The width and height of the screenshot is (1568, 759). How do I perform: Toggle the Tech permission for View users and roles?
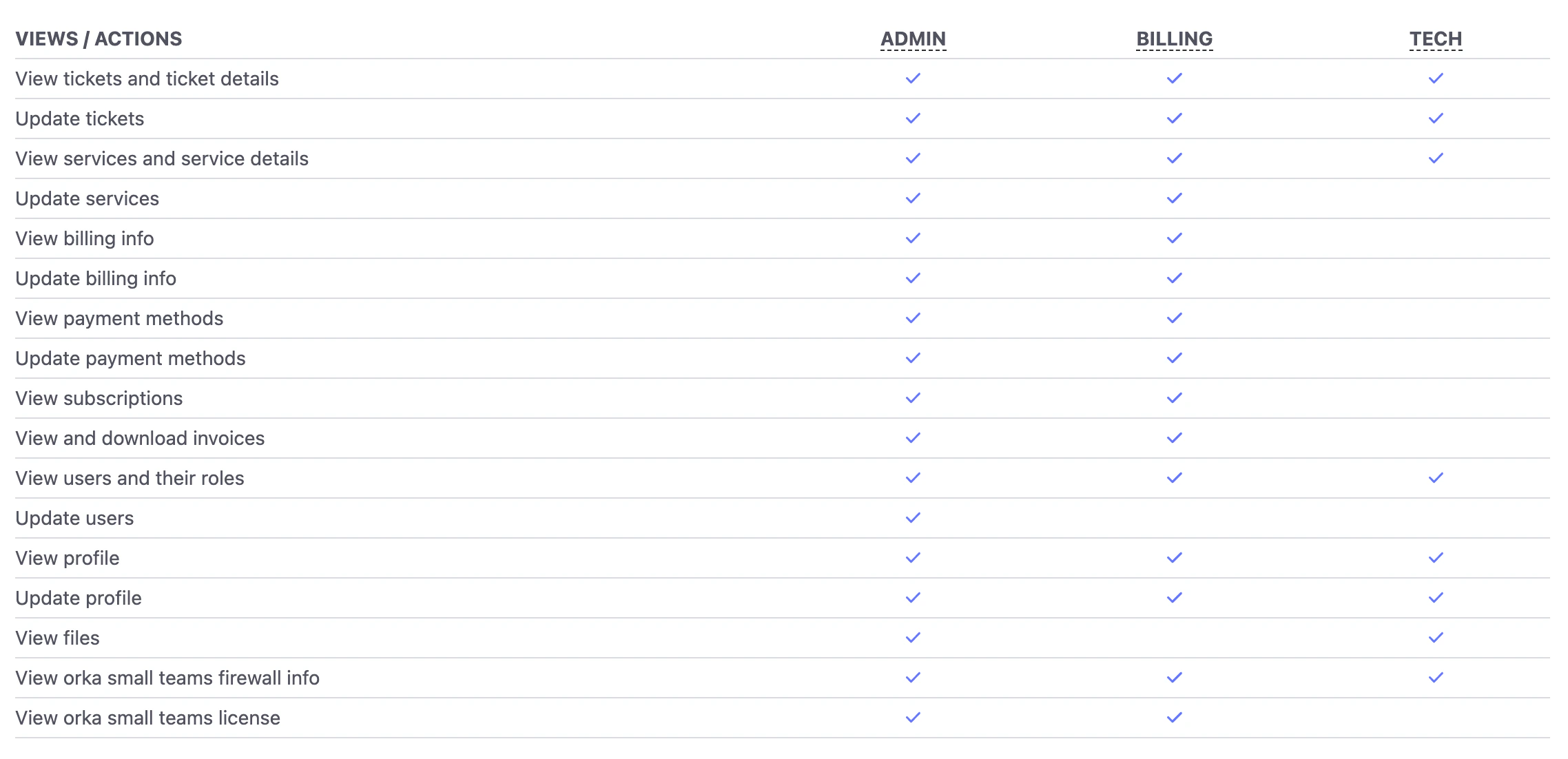pyautogui.click(x=1436, y=477)
